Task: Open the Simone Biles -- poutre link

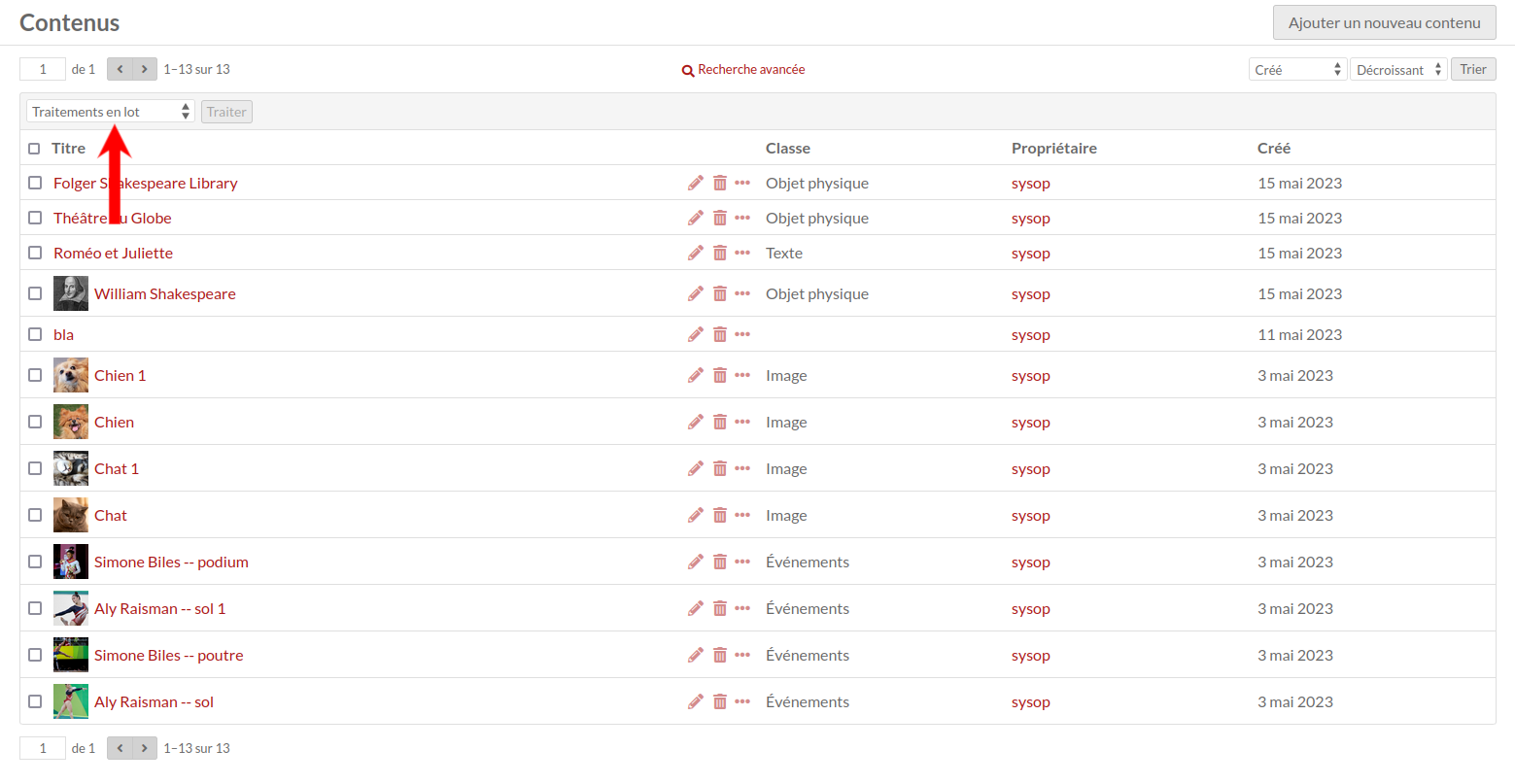Action: [x=169, y=655]
